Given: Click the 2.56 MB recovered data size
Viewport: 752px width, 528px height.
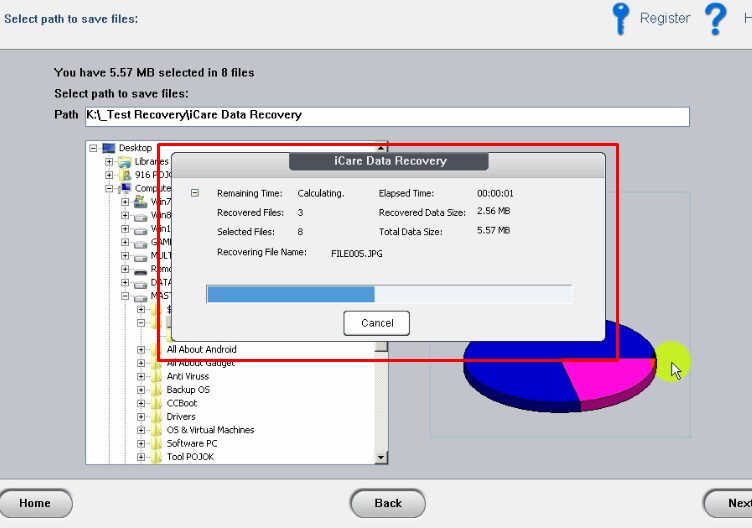Looking at the screenshot, I should [x=494, y=211].
